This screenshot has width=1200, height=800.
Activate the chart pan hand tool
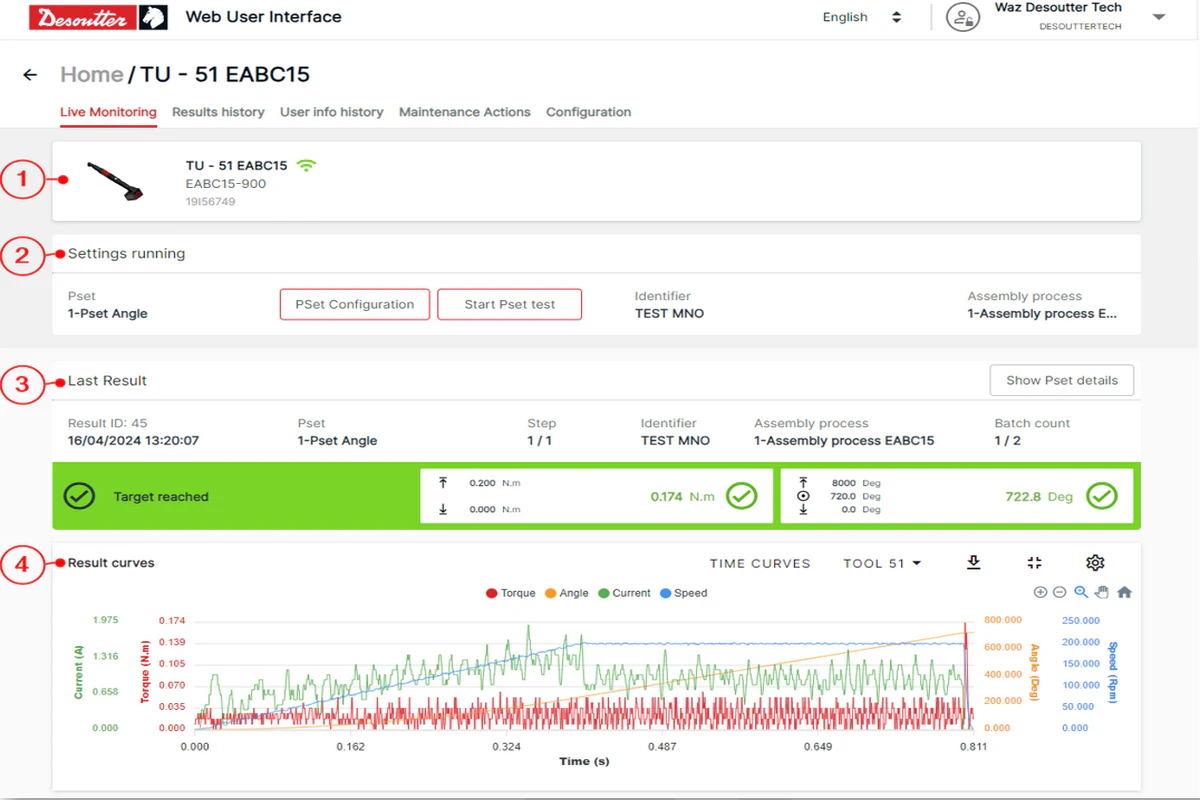coord(1102,592)
